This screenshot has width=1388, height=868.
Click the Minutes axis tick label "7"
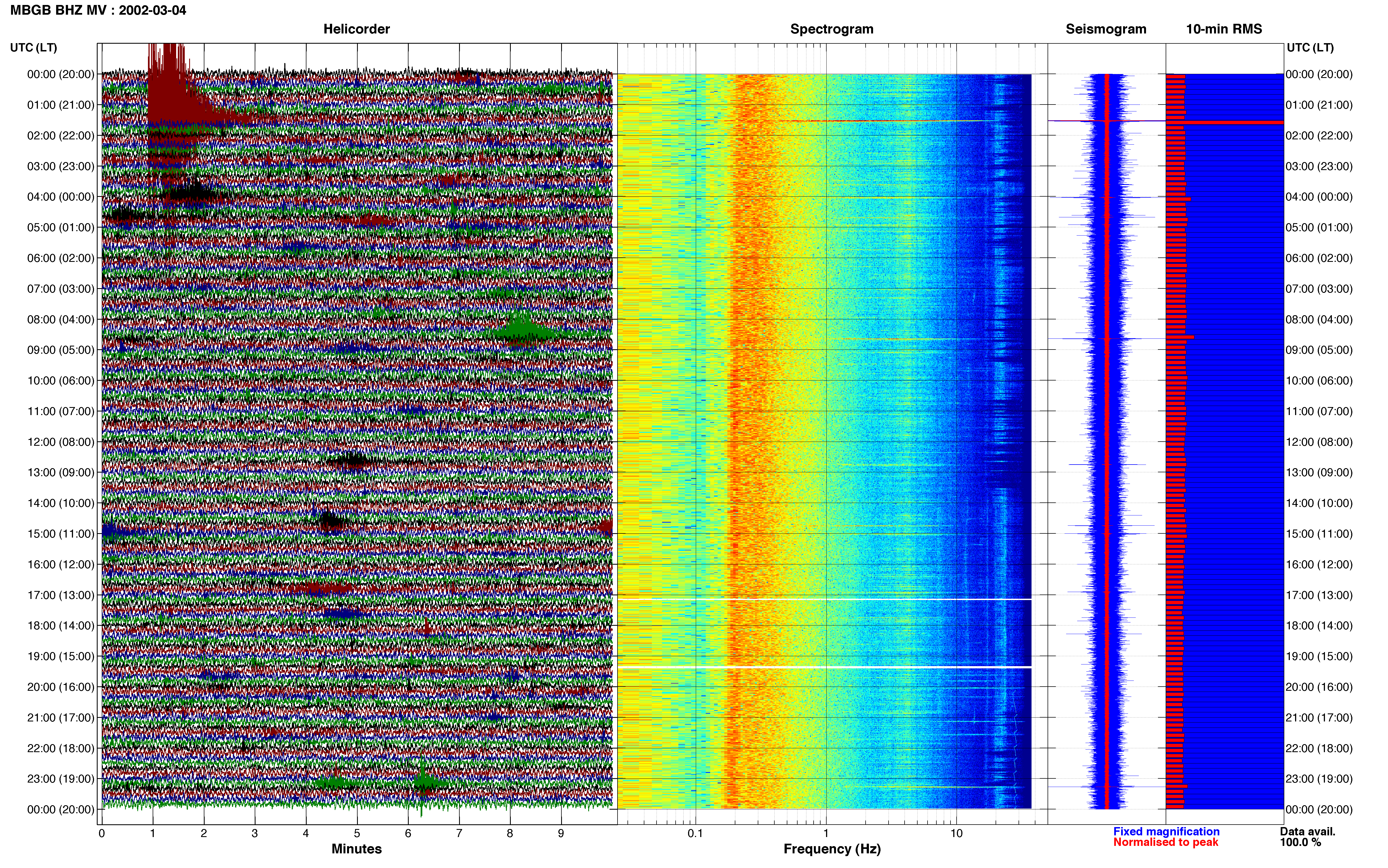(x=459, y=833)
